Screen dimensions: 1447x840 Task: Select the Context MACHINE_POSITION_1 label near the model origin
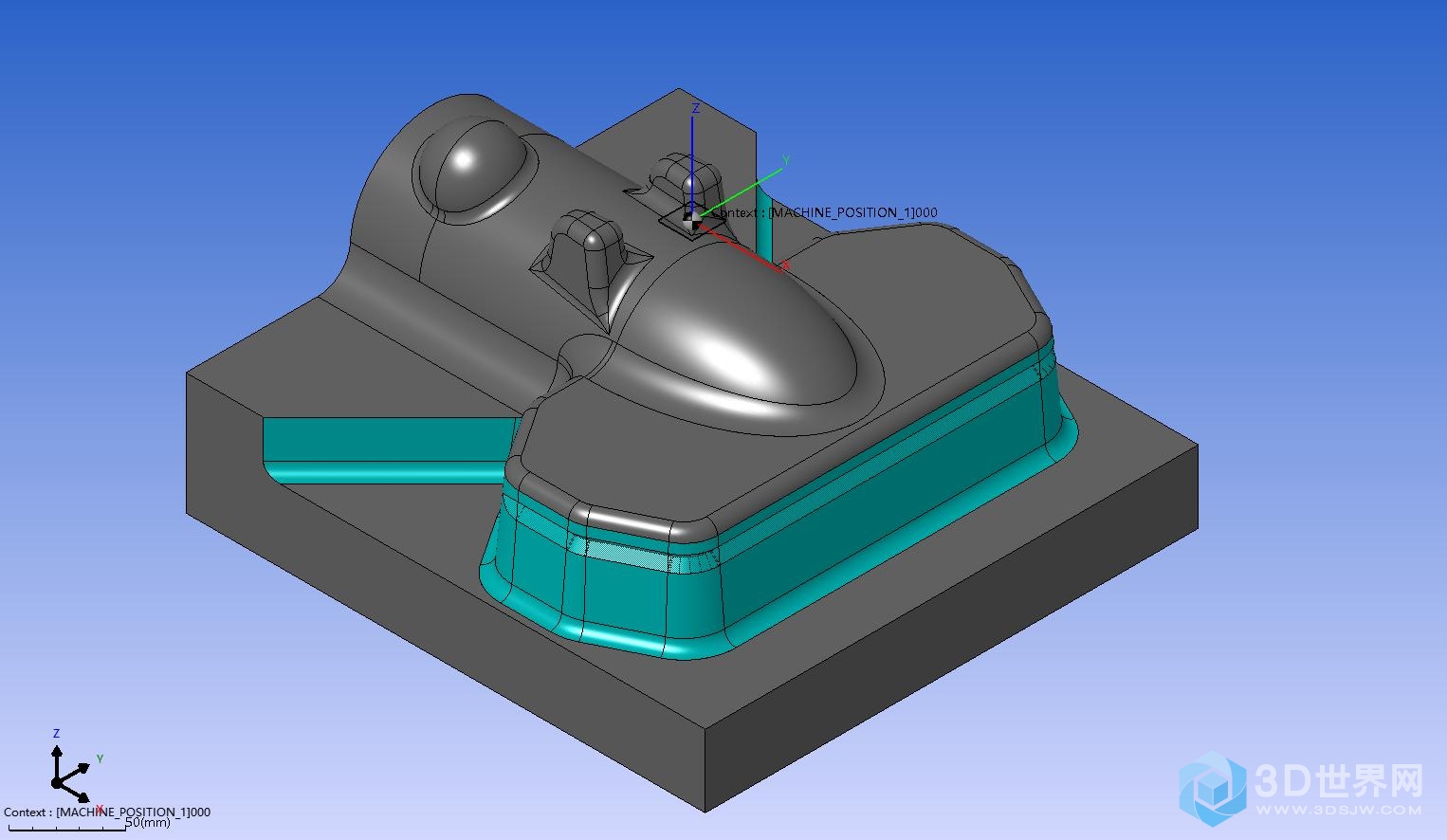coord(825,212)
